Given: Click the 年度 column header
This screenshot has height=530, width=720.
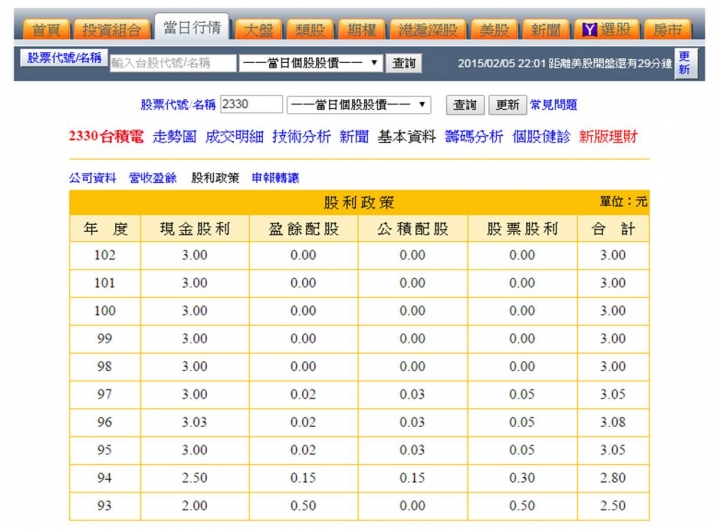Looking at the screenshot, I should [105, 229].
